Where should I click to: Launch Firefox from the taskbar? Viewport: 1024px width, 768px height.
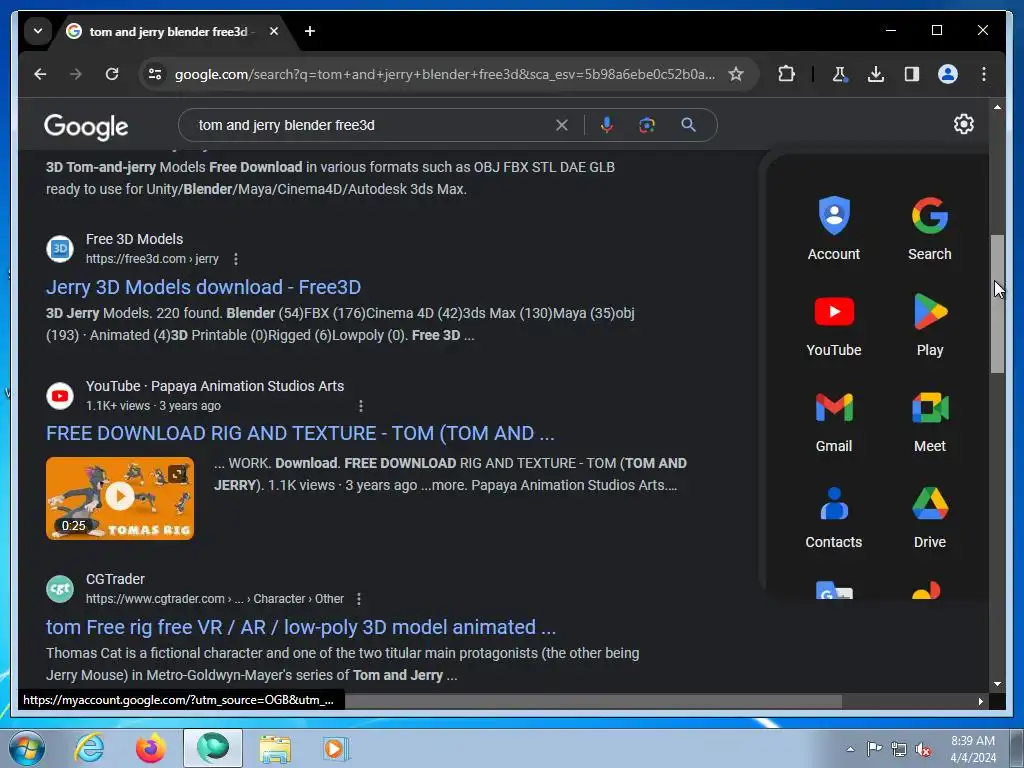[150, 748]
